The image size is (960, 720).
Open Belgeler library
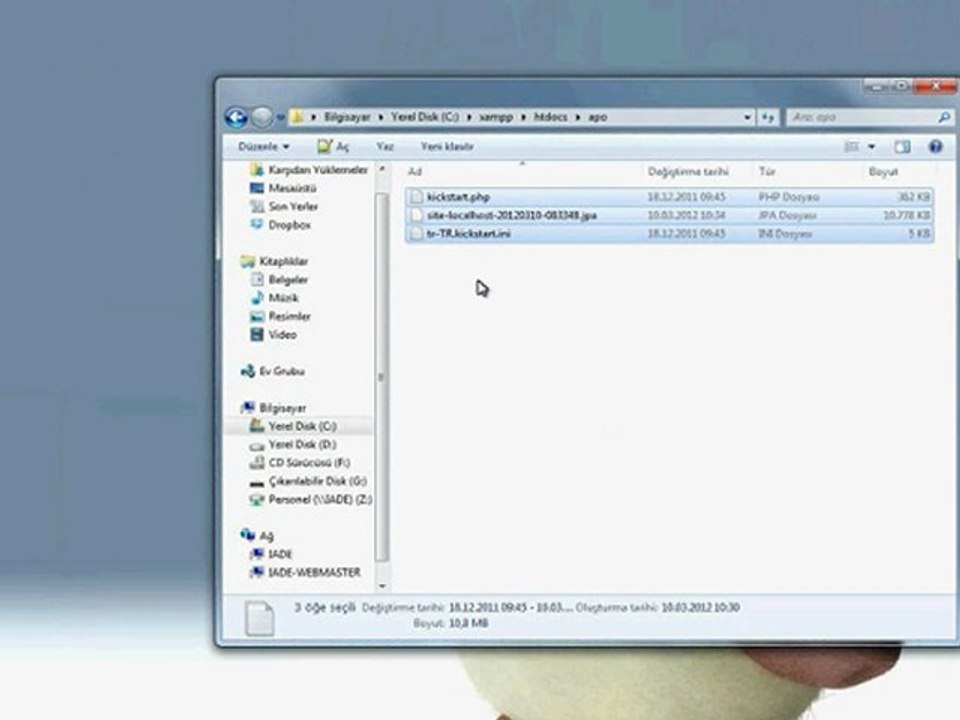[x=279, y=280]
